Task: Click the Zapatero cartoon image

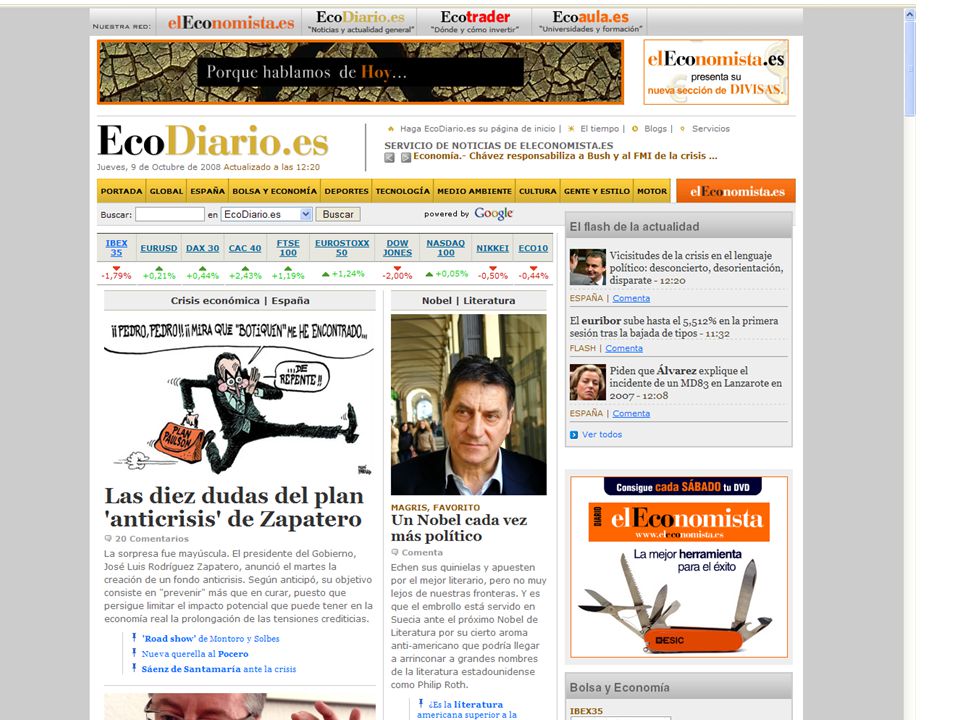Action: point(239,398)
